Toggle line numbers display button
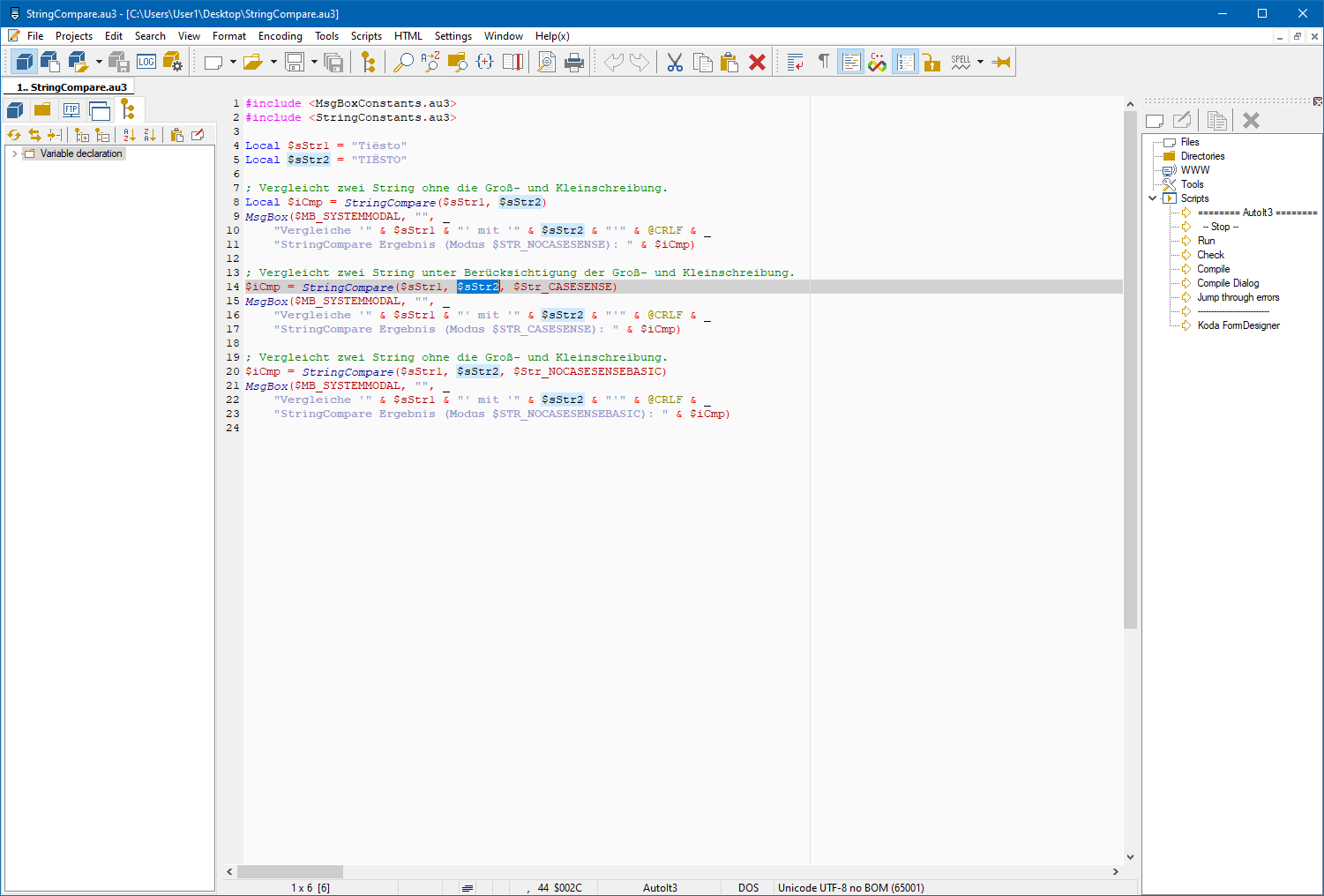Screen dimensions: 1324x896 coord(904,62)
